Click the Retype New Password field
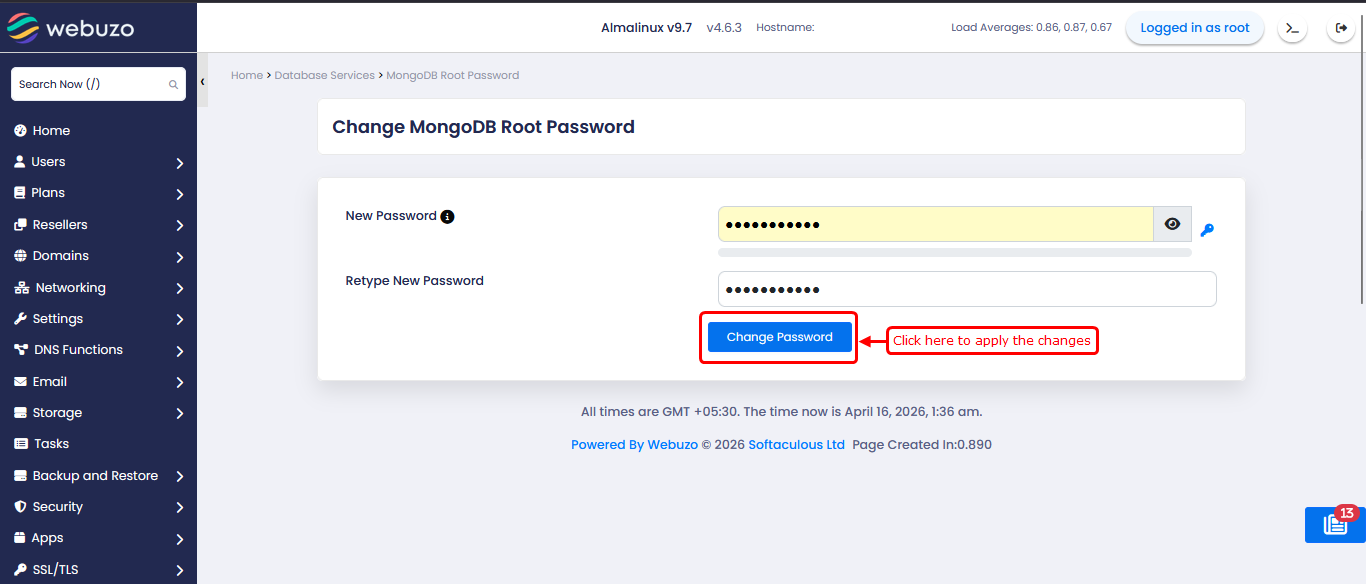 (x=966, y=289)
